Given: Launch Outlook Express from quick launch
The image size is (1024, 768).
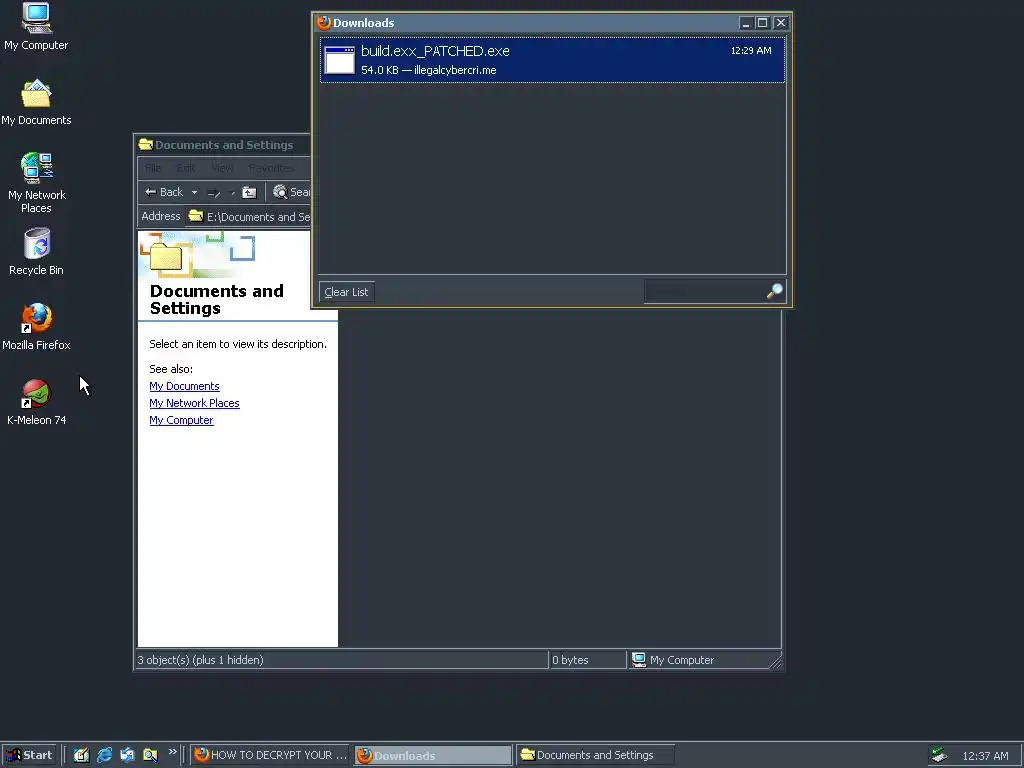Looking at the screenshot, I should pyautogui.click(x=127, y=755).
